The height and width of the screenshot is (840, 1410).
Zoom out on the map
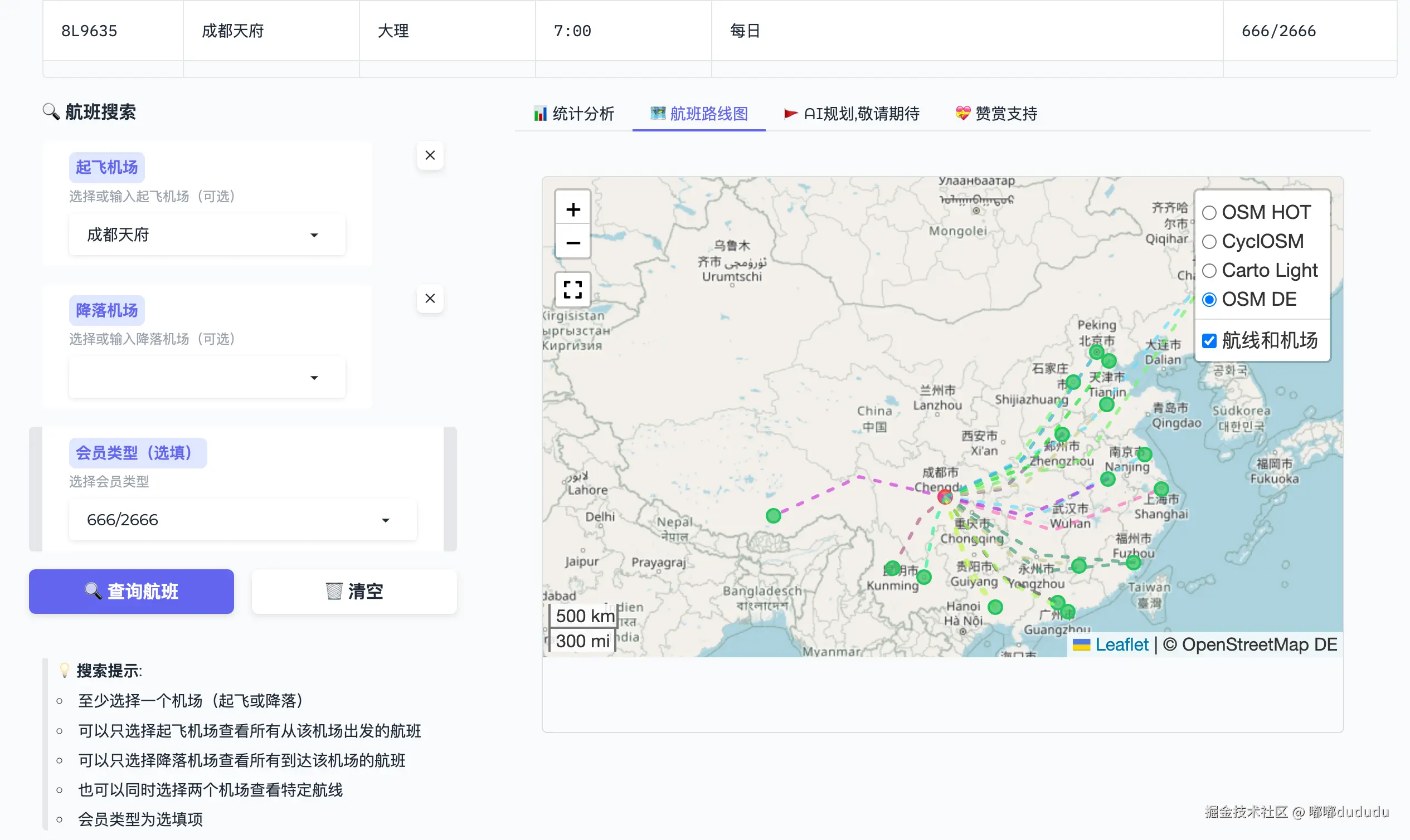point(572,243)
